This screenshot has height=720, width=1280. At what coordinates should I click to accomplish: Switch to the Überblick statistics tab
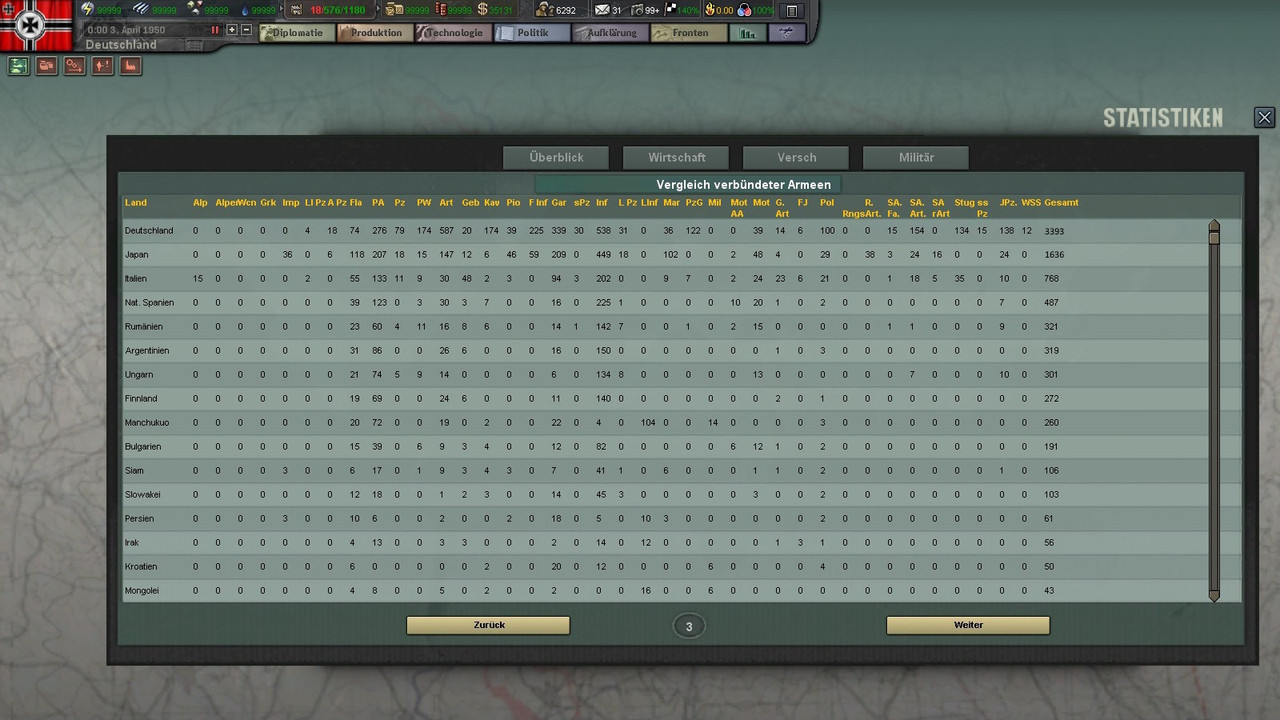pyautogui.click(x=556, y=157)
